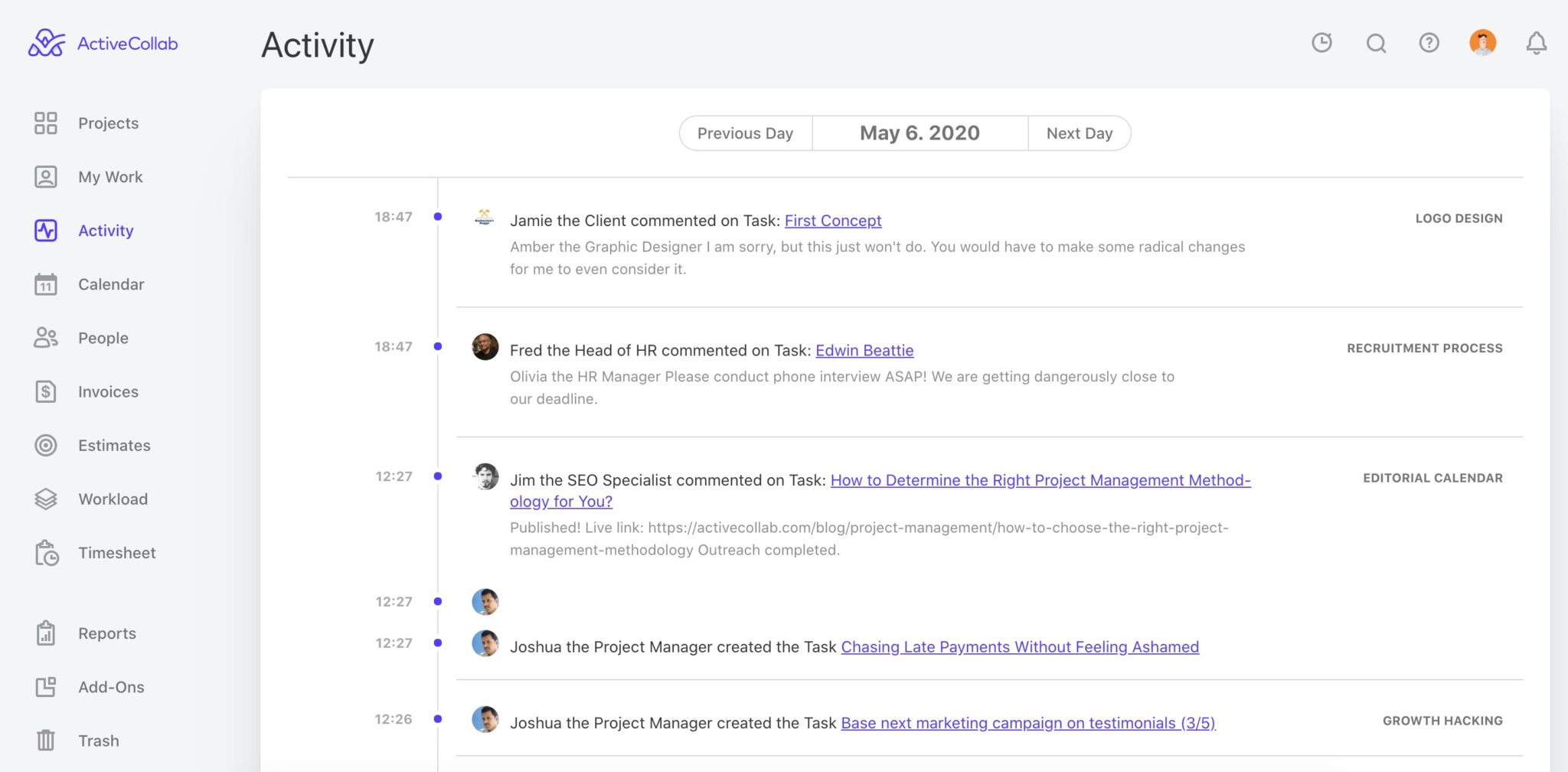This screenshot has width=1568, height=772.
Task: Select Reports in the sidebar
Action: (x=106, y=633)
